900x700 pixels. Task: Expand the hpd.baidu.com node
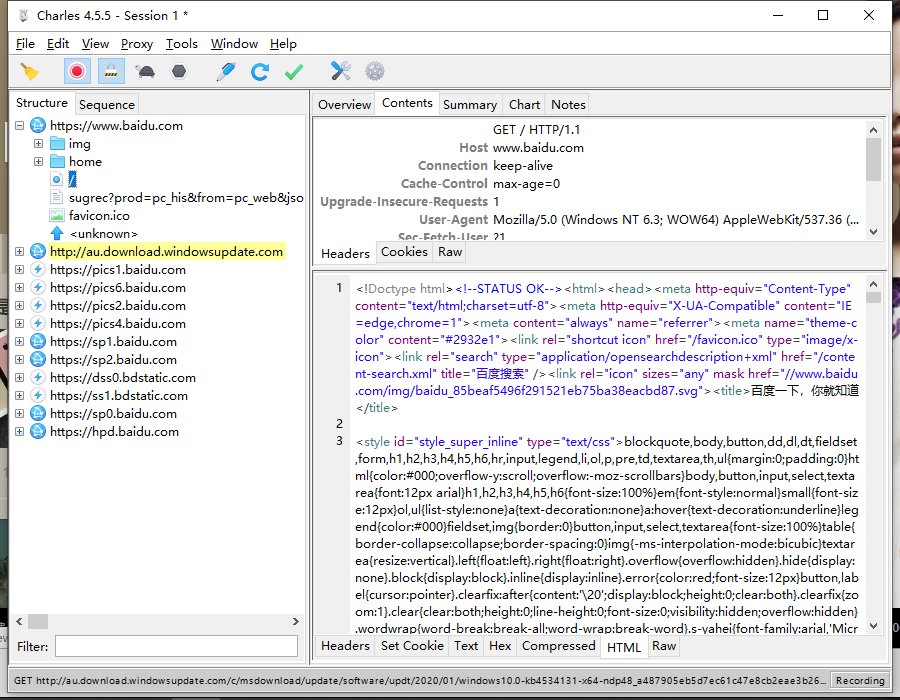20,431
